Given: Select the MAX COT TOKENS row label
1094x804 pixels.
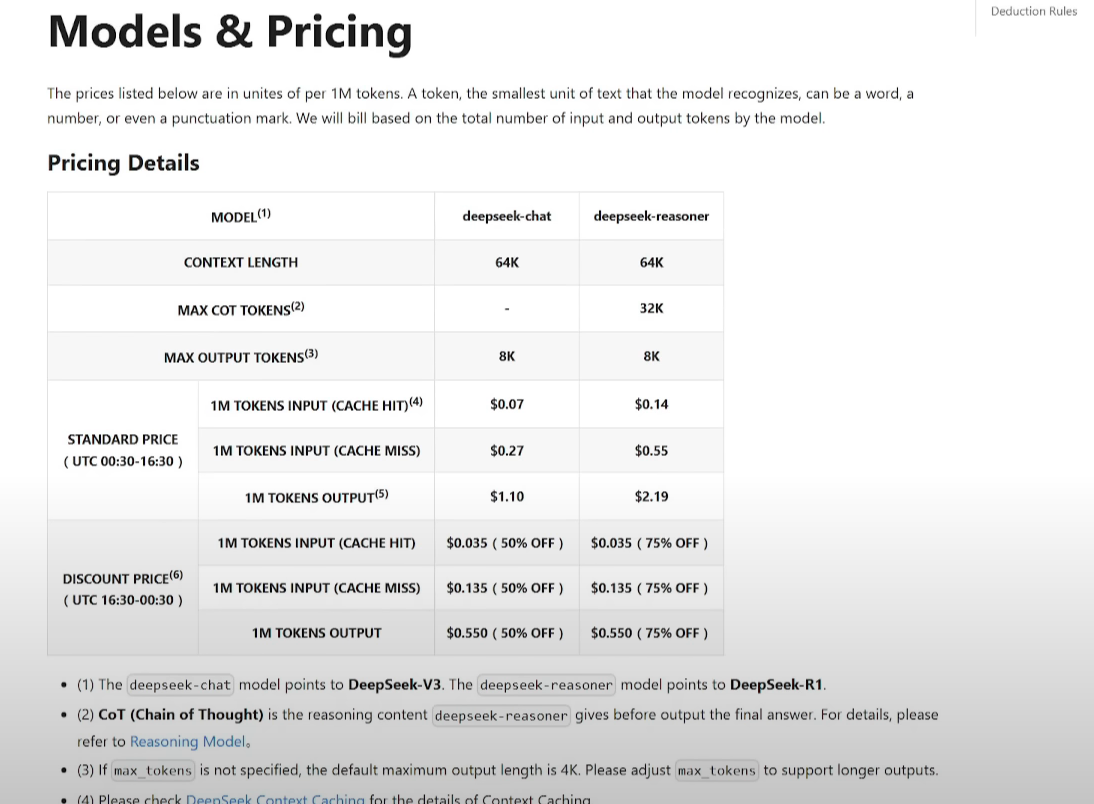Looking at the screenshot, I should (240, 310).
